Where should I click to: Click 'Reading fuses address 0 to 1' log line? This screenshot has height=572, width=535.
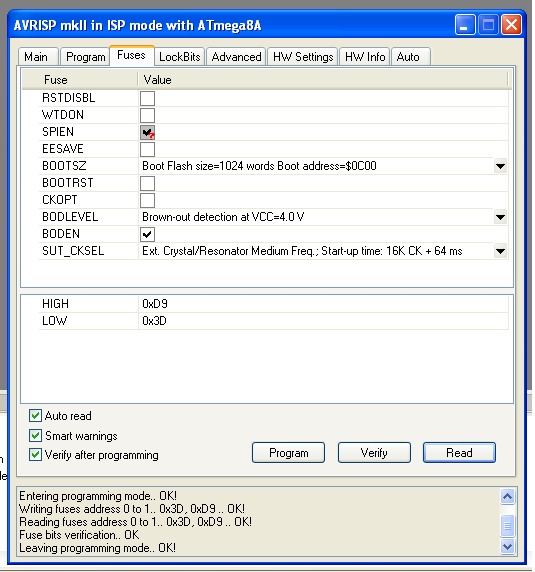(135, 522)
